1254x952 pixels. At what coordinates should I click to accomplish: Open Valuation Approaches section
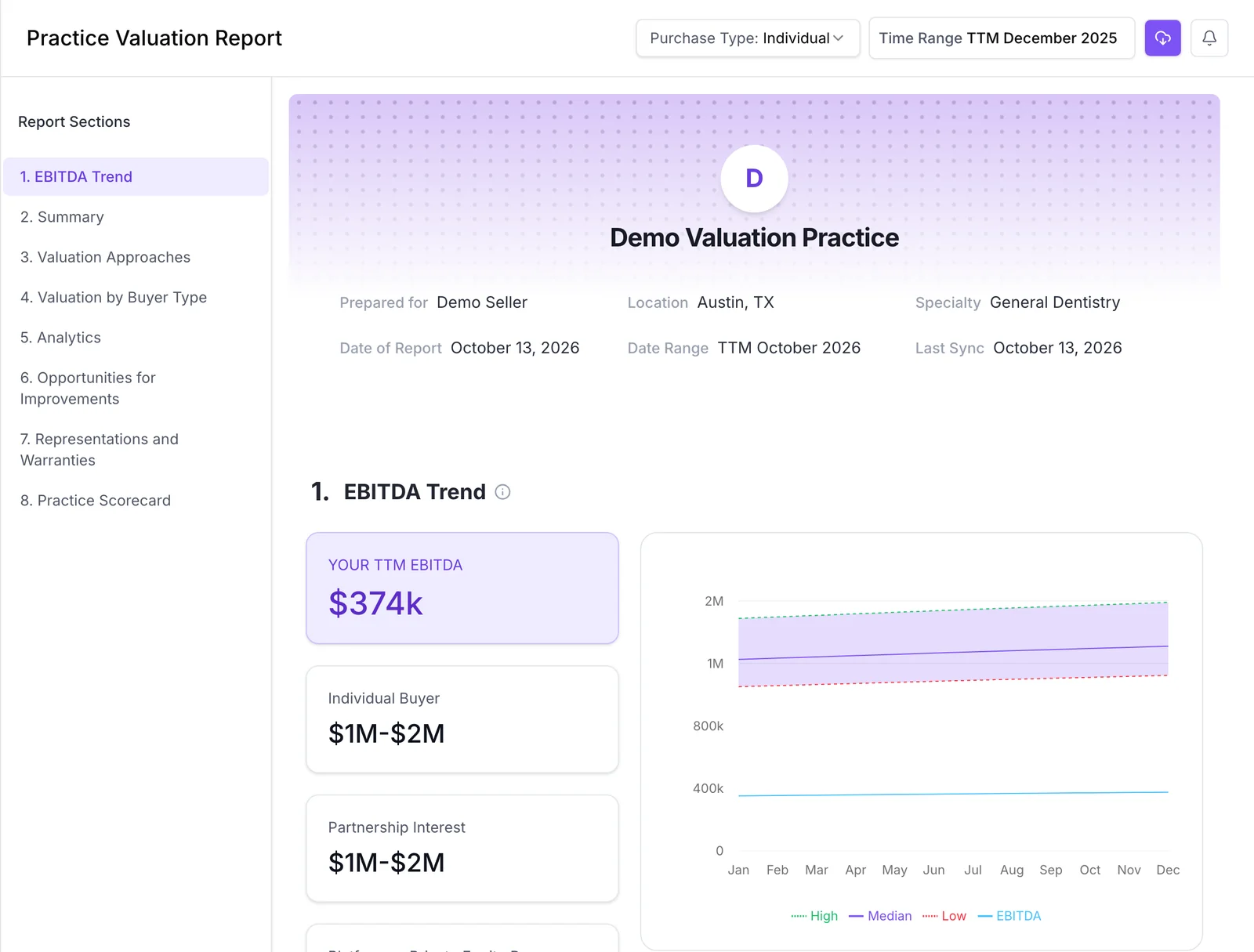(105, 257)
